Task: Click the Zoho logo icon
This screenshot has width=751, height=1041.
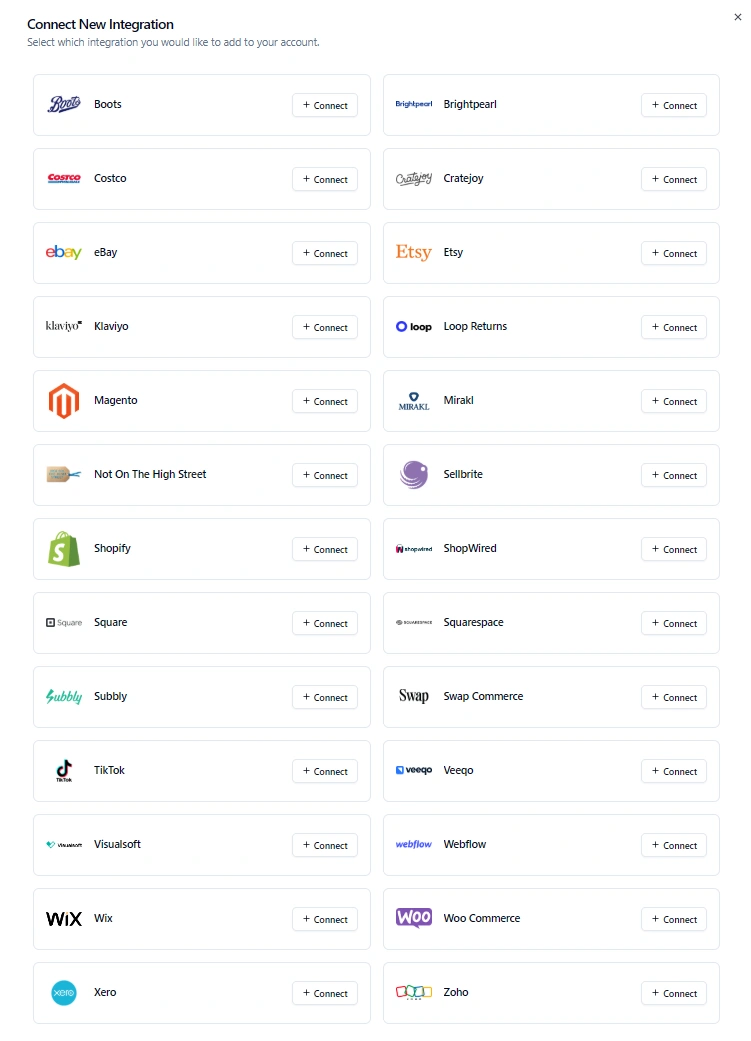Action: pyautogui.click(x=413, y=993)
